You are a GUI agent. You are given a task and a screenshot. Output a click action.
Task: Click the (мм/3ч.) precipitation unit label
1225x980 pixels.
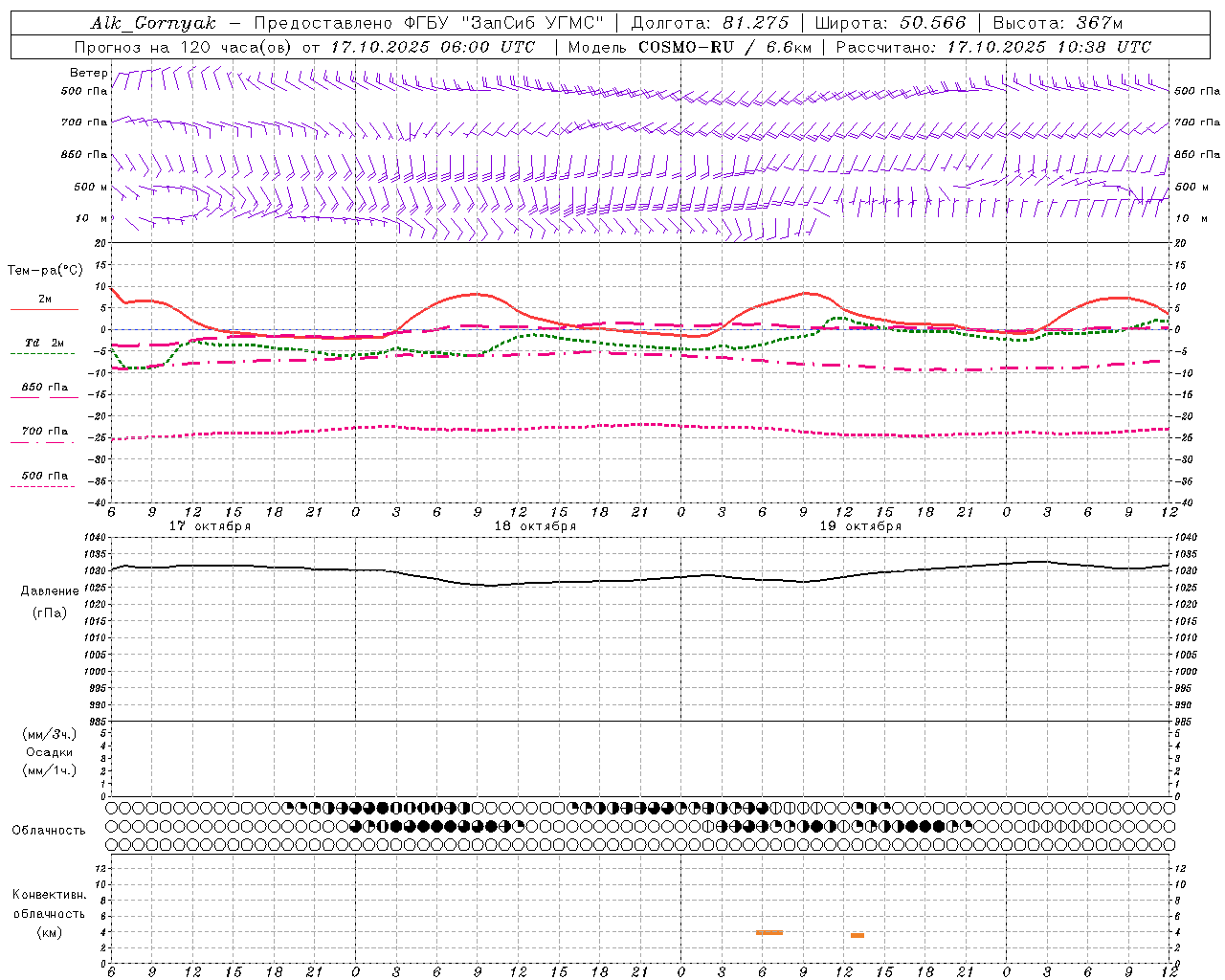point(50,734)
